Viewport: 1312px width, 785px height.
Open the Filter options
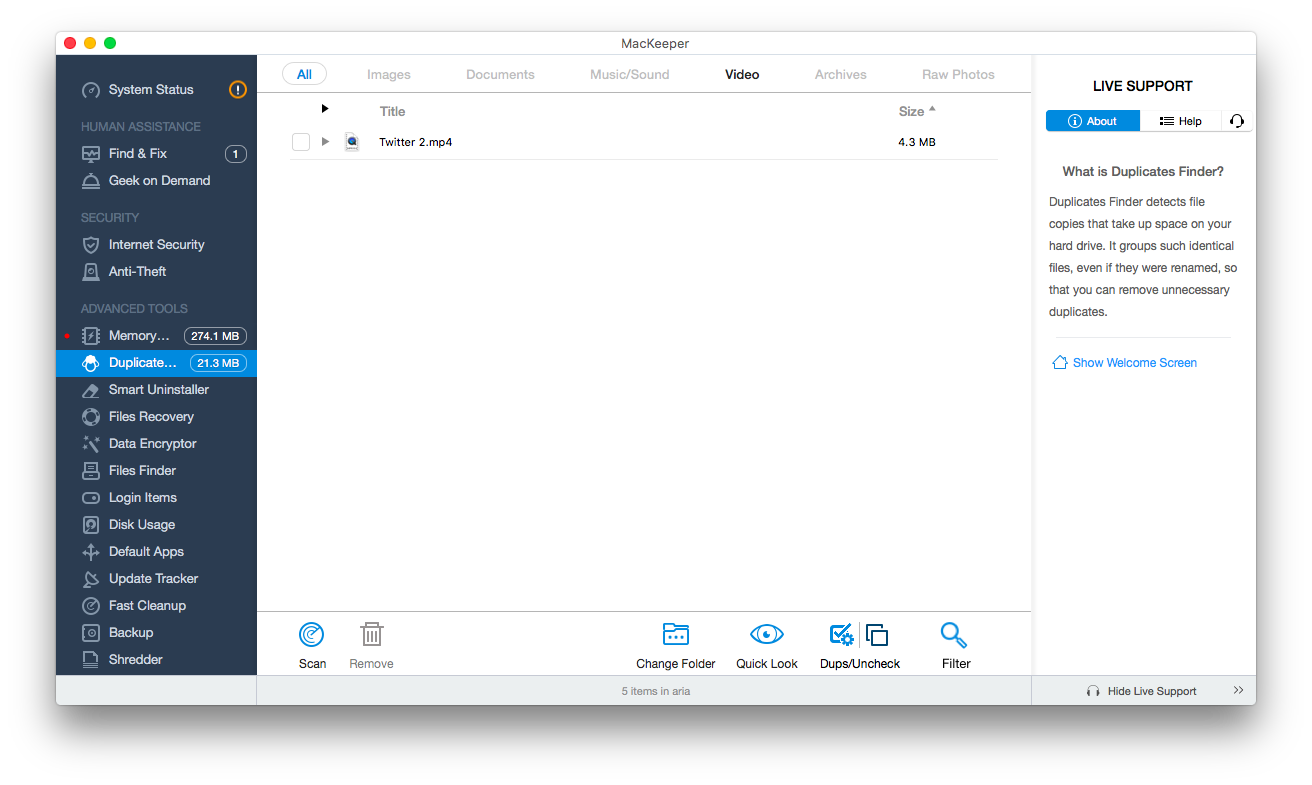[x=954, y=643]
